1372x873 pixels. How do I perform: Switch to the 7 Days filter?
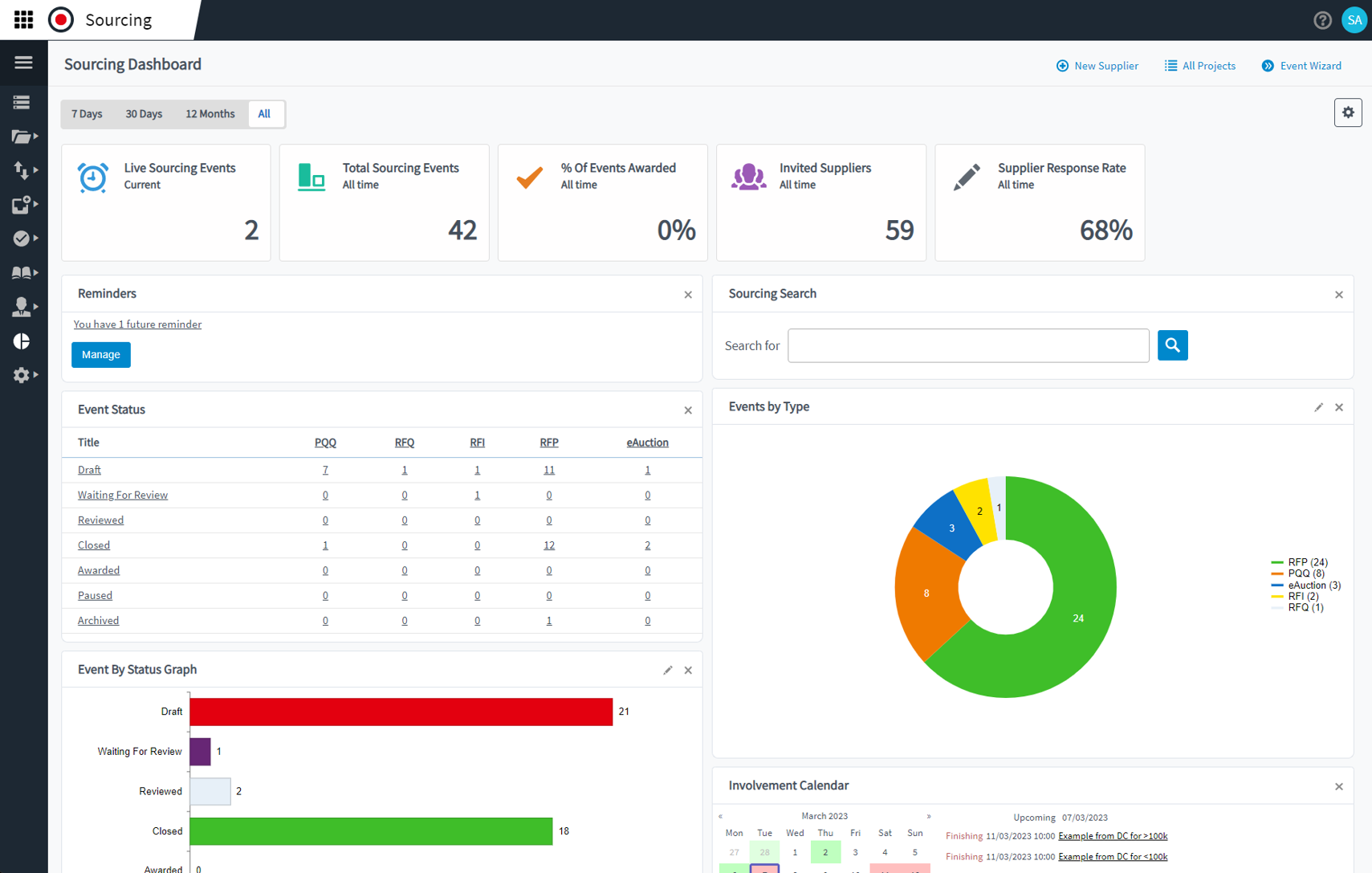[x=86, y=114]
